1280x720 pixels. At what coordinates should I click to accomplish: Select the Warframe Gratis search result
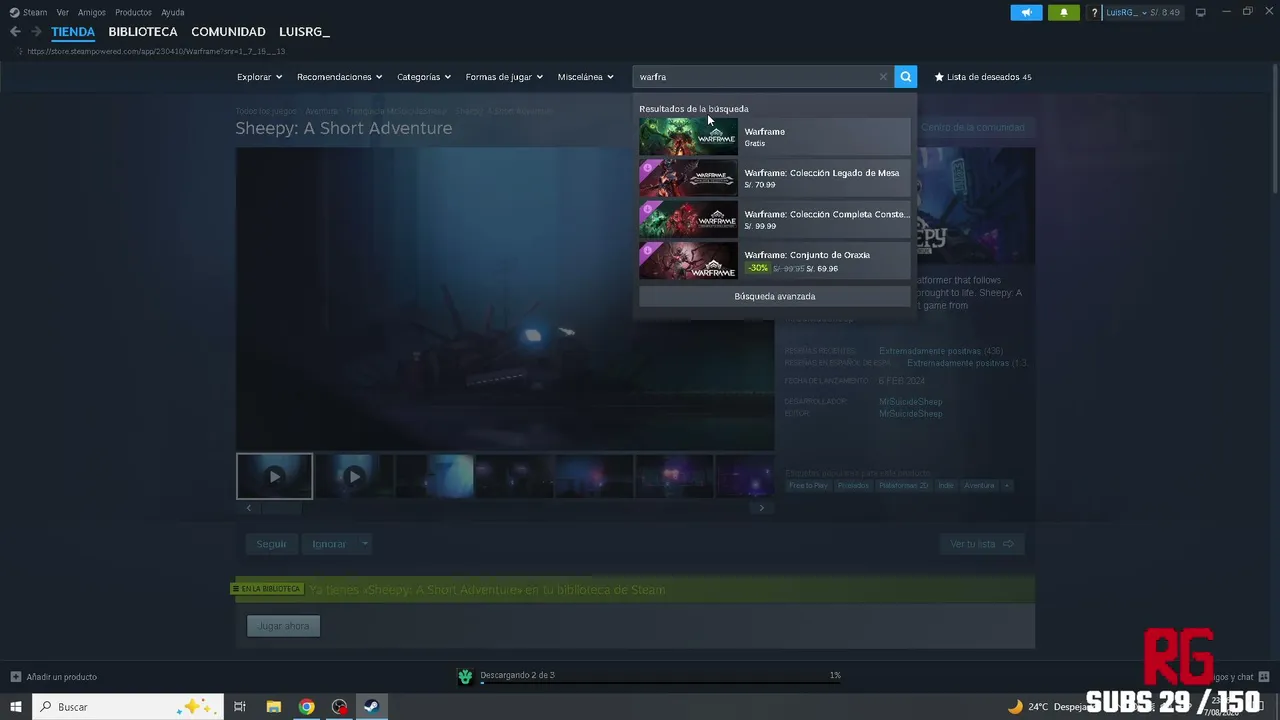(x=775, y=136)
